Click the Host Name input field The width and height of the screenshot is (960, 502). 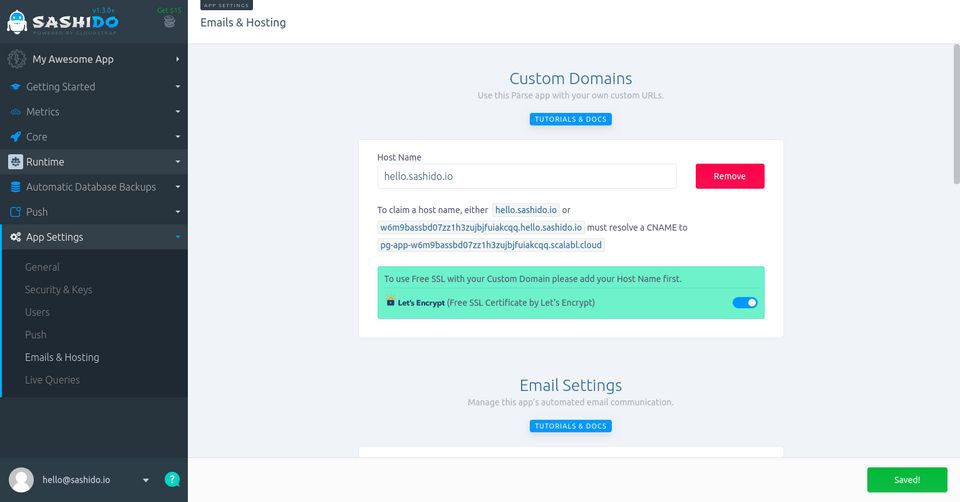[x=527, y=176]
